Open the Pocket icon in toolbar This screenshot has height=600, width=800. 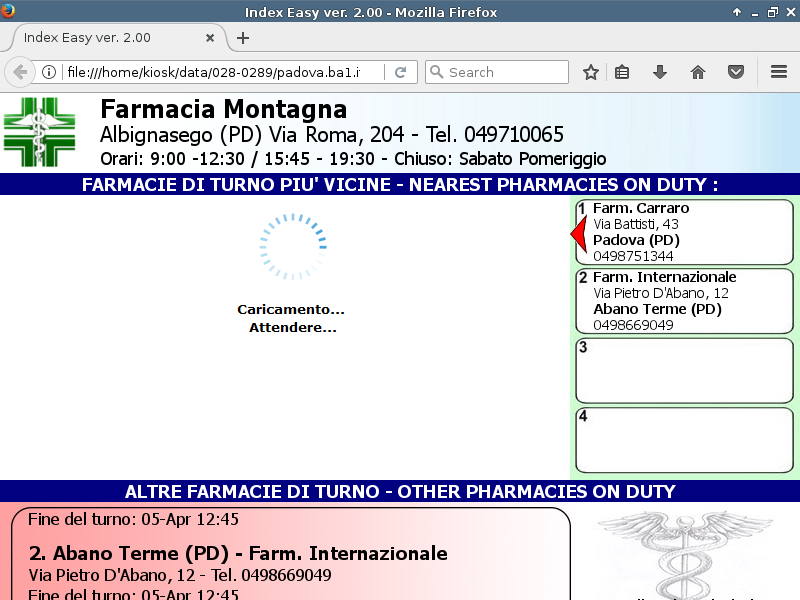[736, 72]
